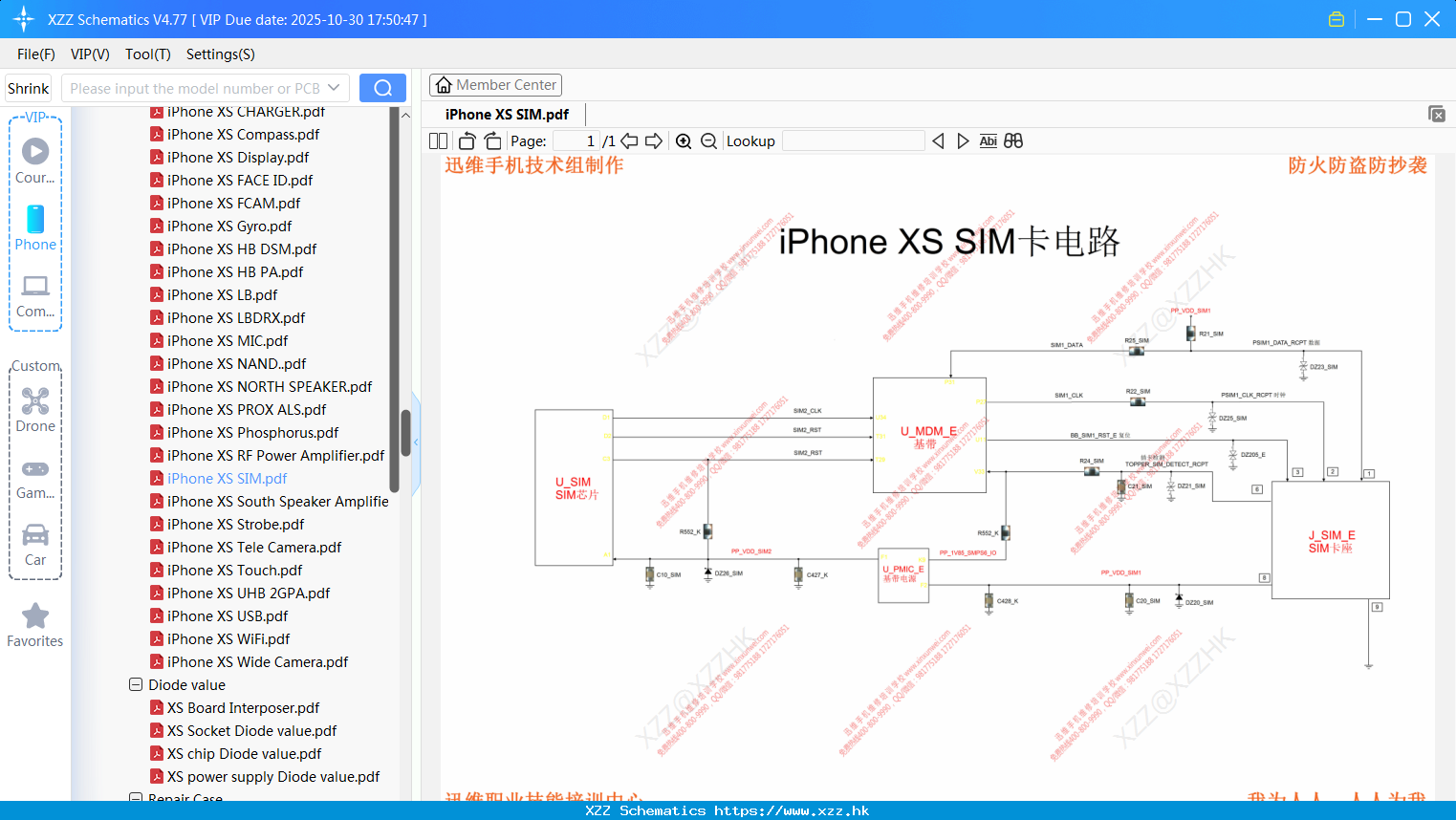
Task: Open the VIP(V) menu
Action: pos(90,54)
